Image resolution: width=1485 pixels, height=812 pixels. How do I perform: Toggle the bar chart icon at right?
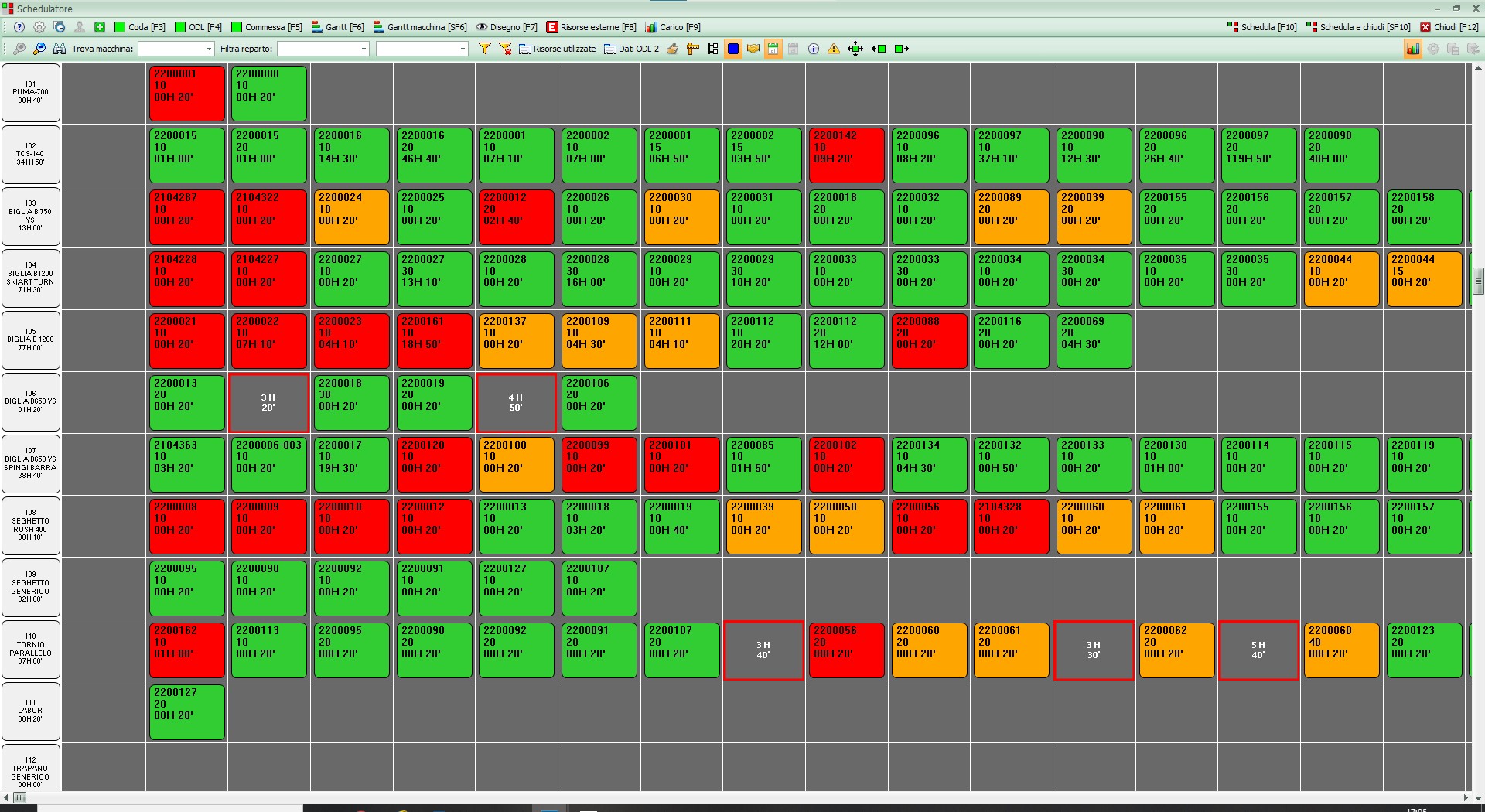tap(1413, 49)
